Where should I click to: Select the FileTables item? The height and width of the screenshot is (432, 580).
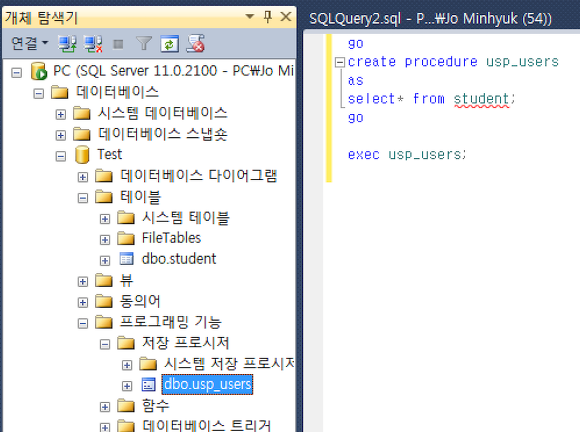[171, 238]
